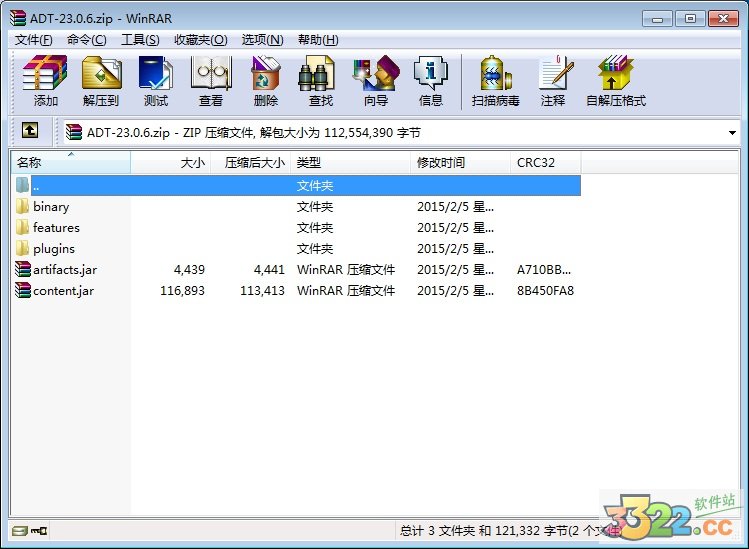Select the features folder name
The width and height of the screenshot is (749, 549).
pos(56,227)
